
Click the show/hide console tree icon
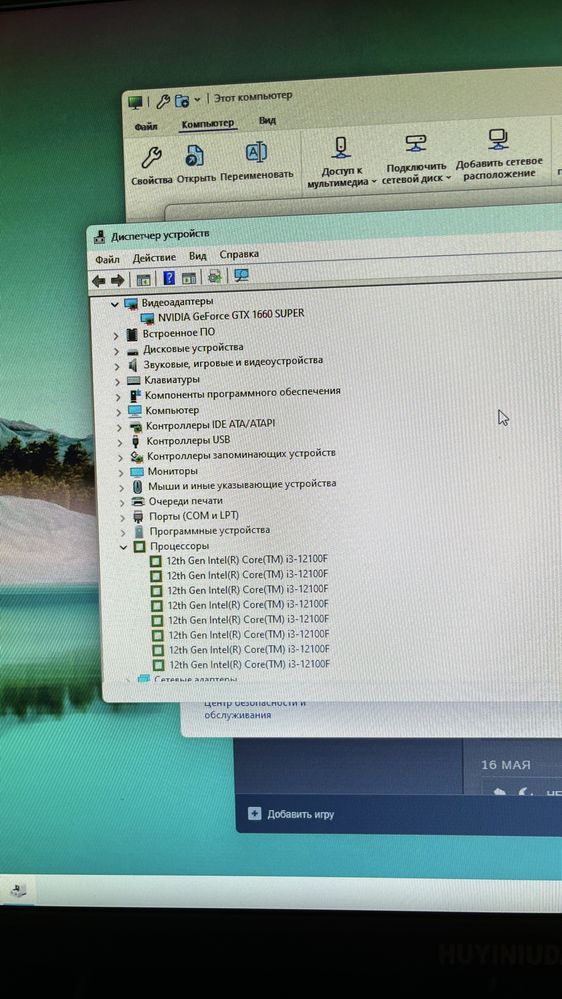coord(143,280)
